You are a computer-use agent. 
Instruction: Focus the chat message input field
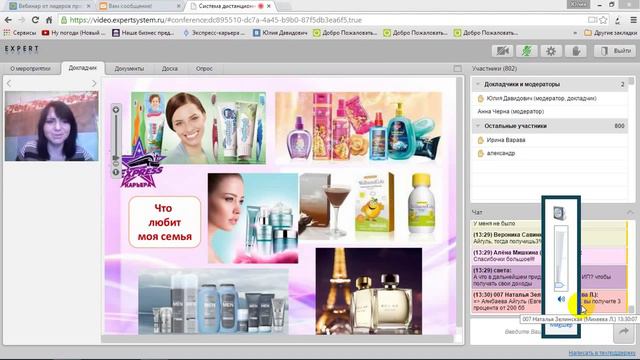coord(541,331)
